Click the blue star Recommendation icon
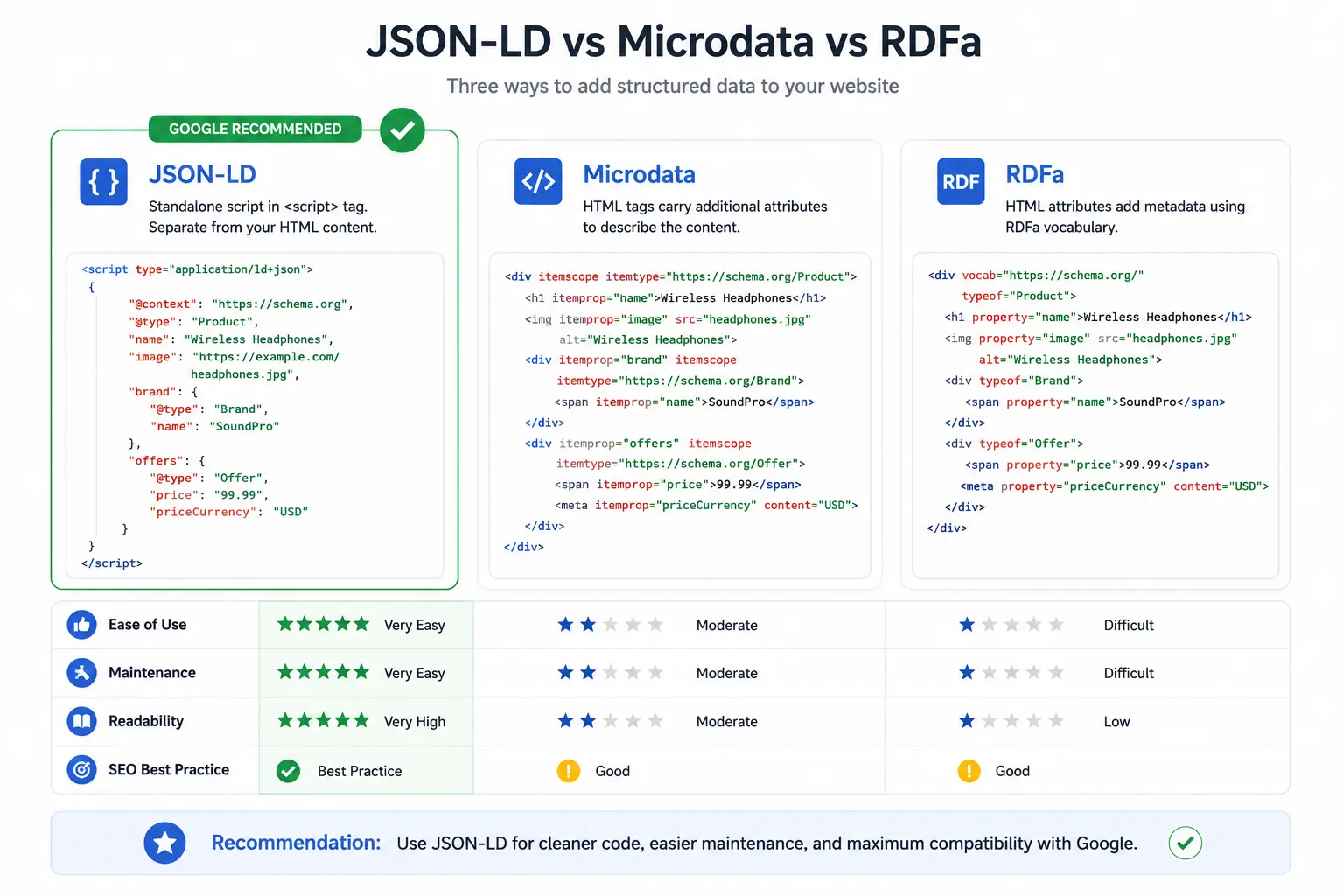1344x896 pixels. click(x=164, y=843)
